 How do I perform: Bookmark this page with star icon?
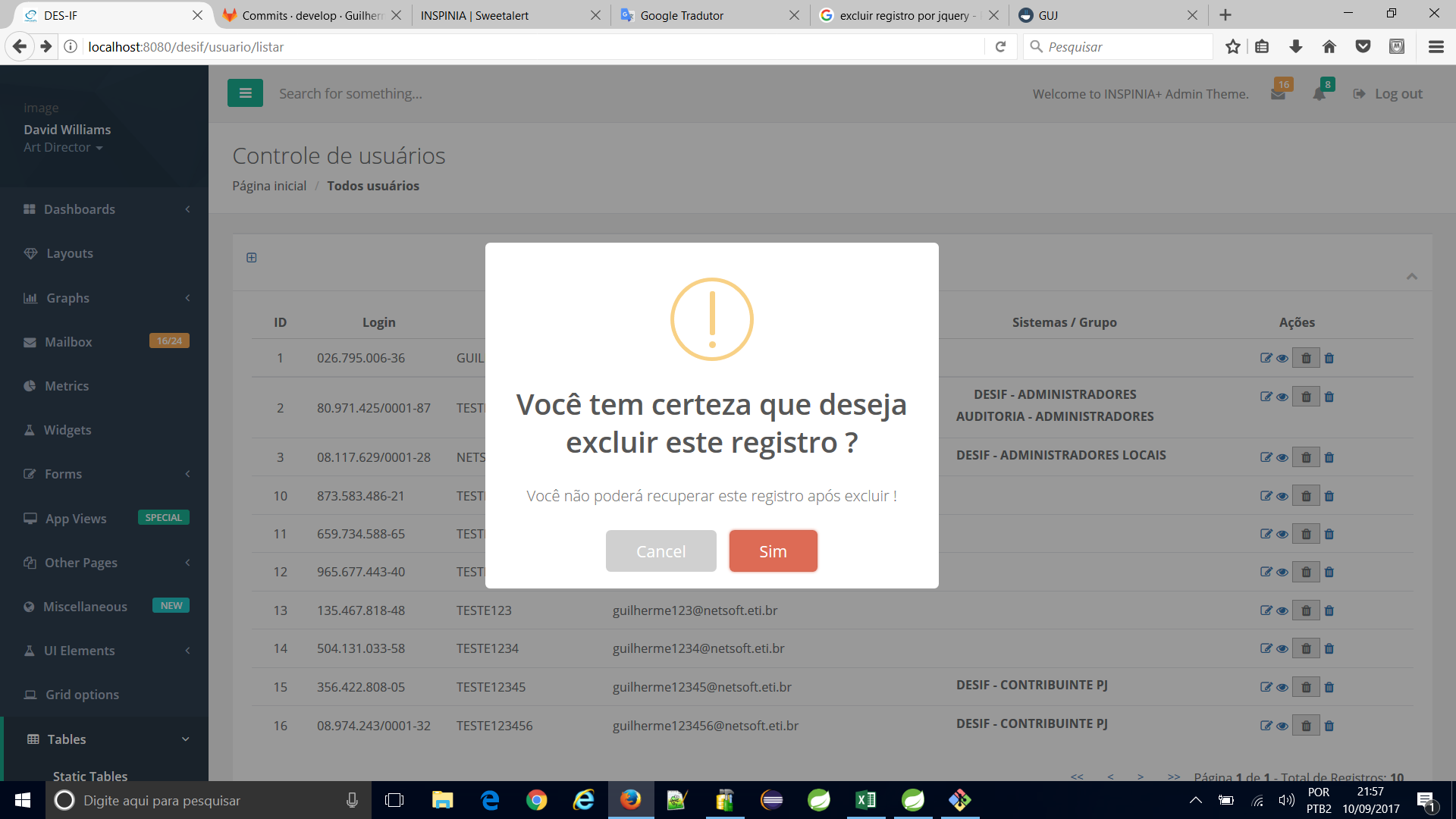pyautogui.click(x=1233, y=47)
